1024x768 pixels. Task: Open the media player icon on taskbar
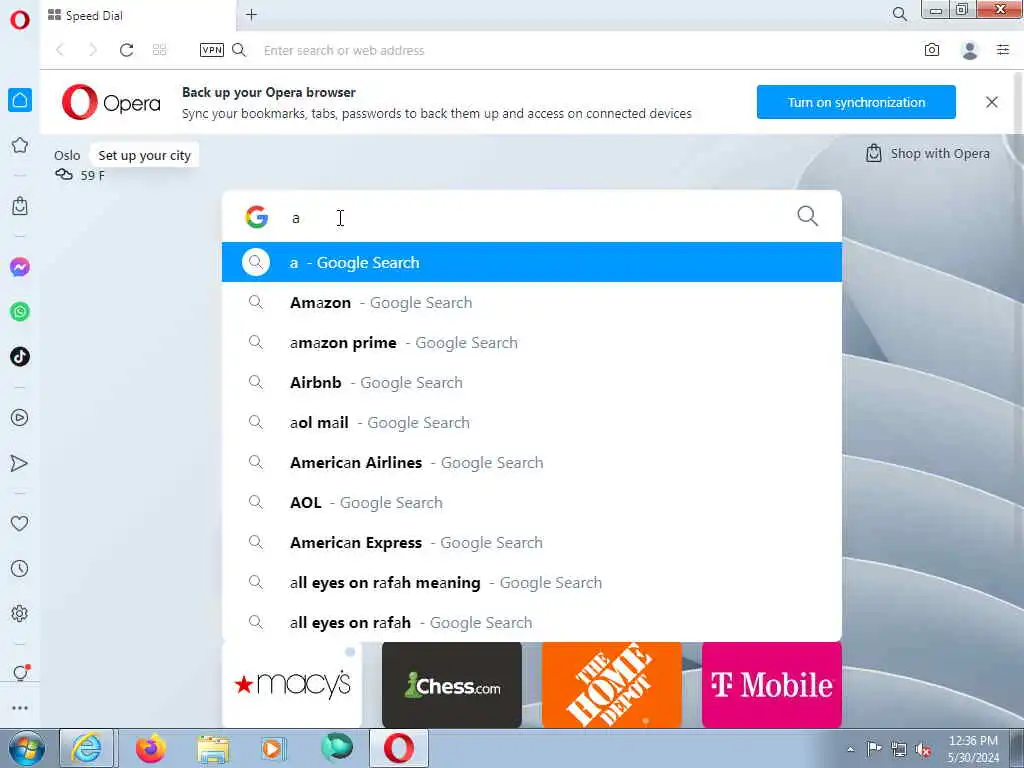[x=274, y=748]
